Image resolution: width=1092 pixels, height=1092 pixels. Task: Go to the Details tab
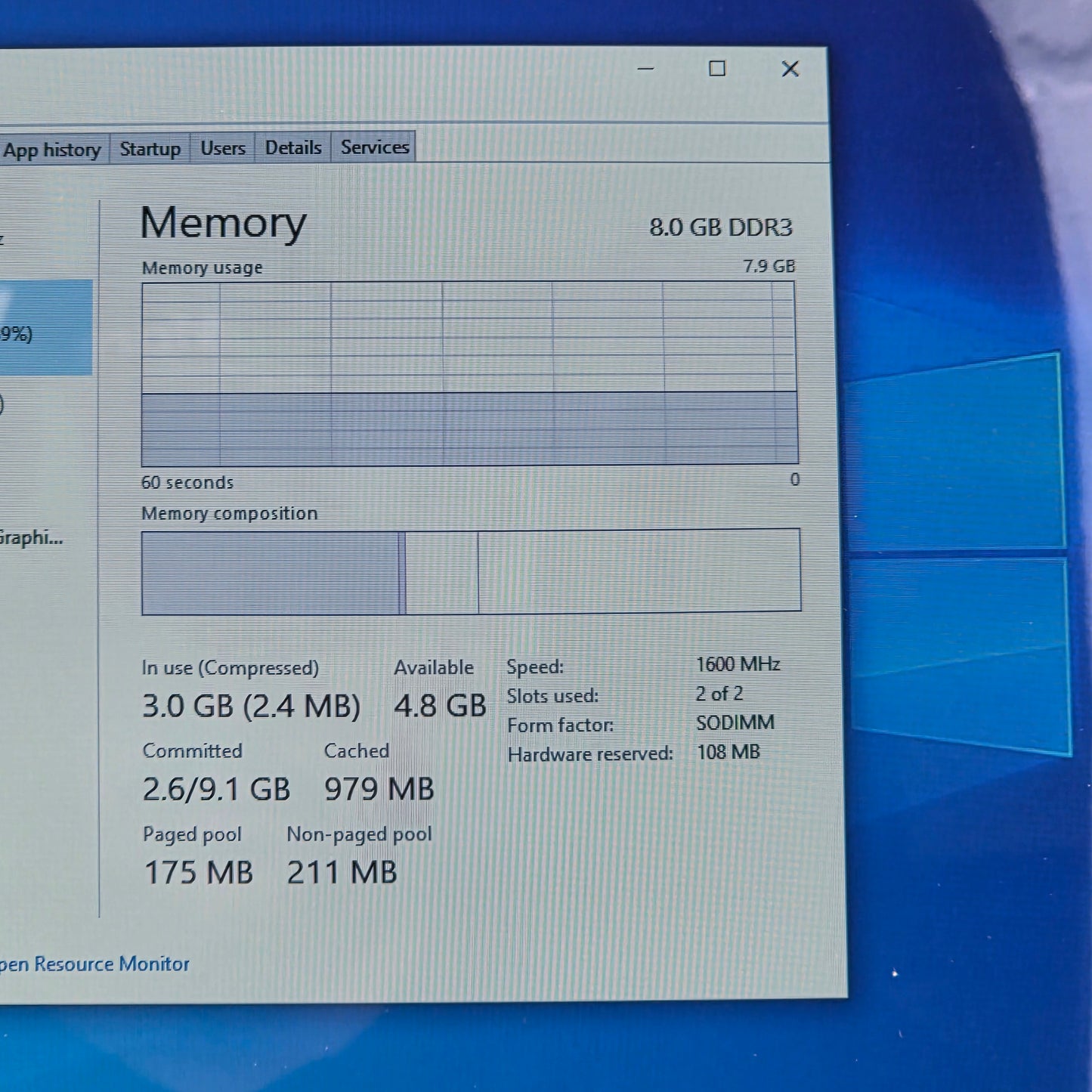[x=292, y=147]
